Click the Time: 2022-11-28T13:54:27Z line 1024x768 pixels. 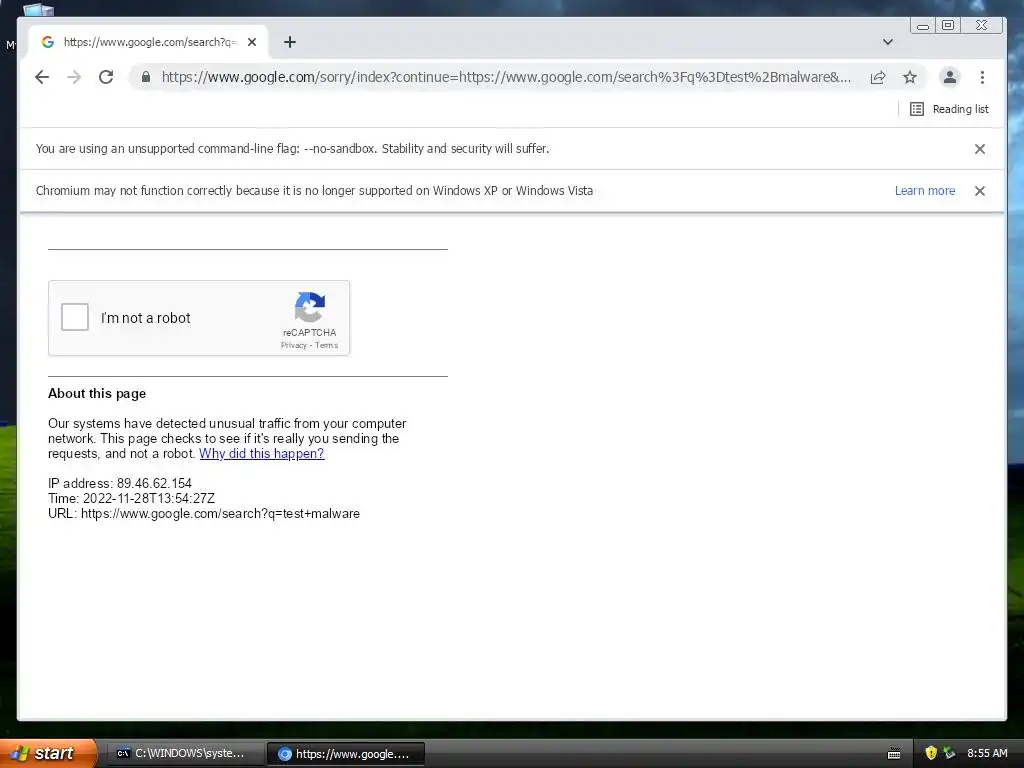(x=131, y=498)
